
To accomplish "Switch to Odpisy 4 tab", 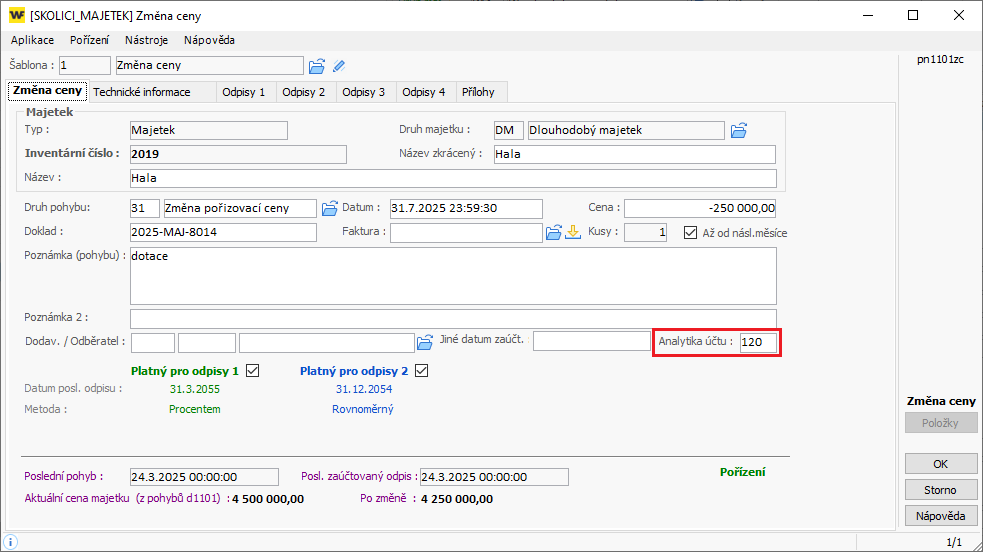I will click(x=426, y=92).
